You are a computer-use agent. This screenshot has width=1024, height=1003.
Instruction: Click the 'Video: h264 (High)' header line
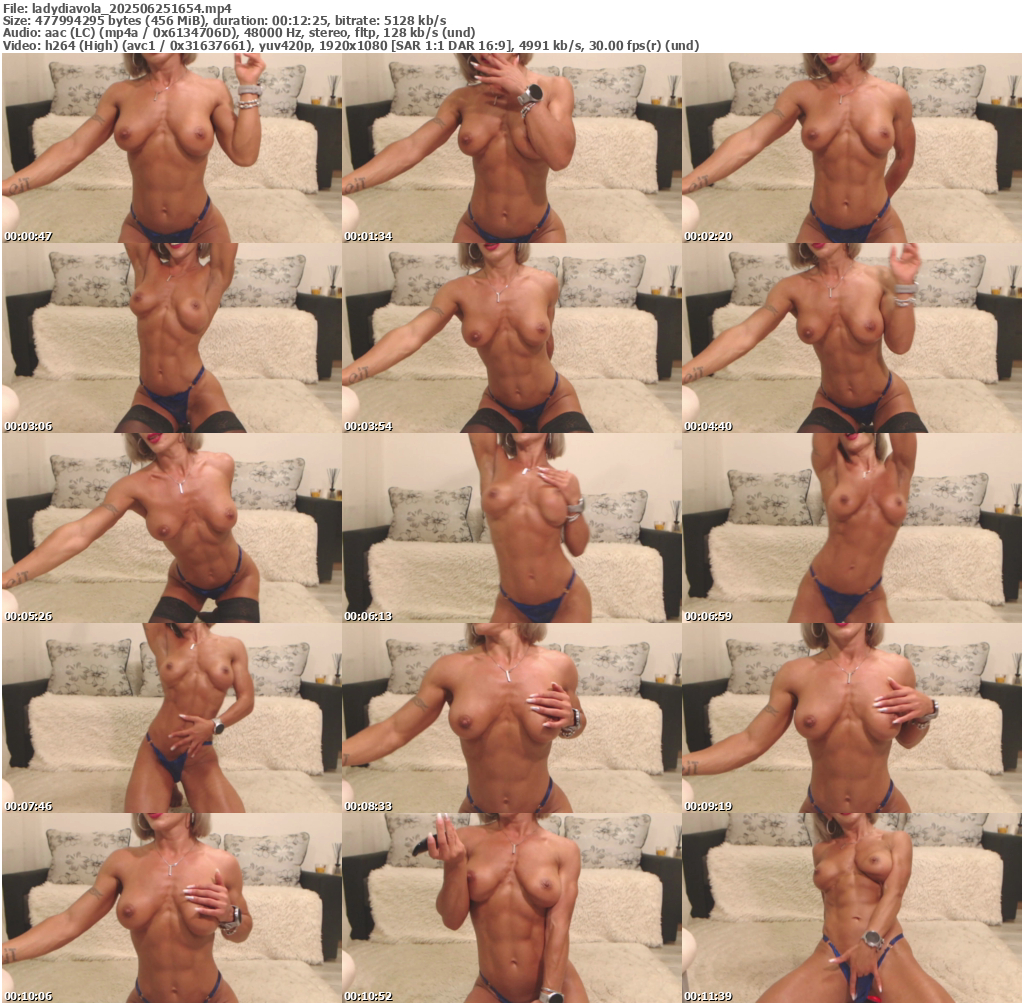pos(351,46)
